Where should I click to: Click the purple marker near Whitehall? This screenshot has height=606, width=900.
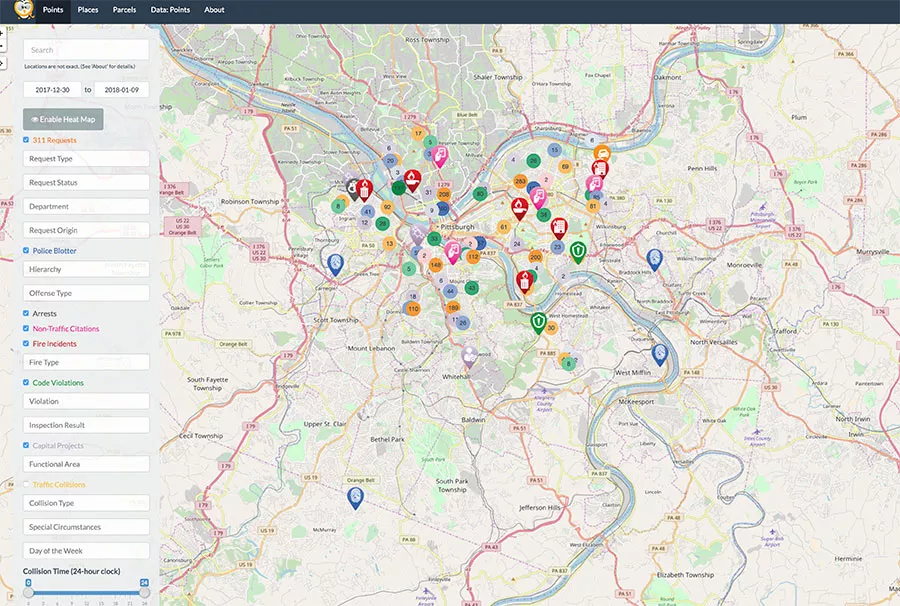point(469,355)
